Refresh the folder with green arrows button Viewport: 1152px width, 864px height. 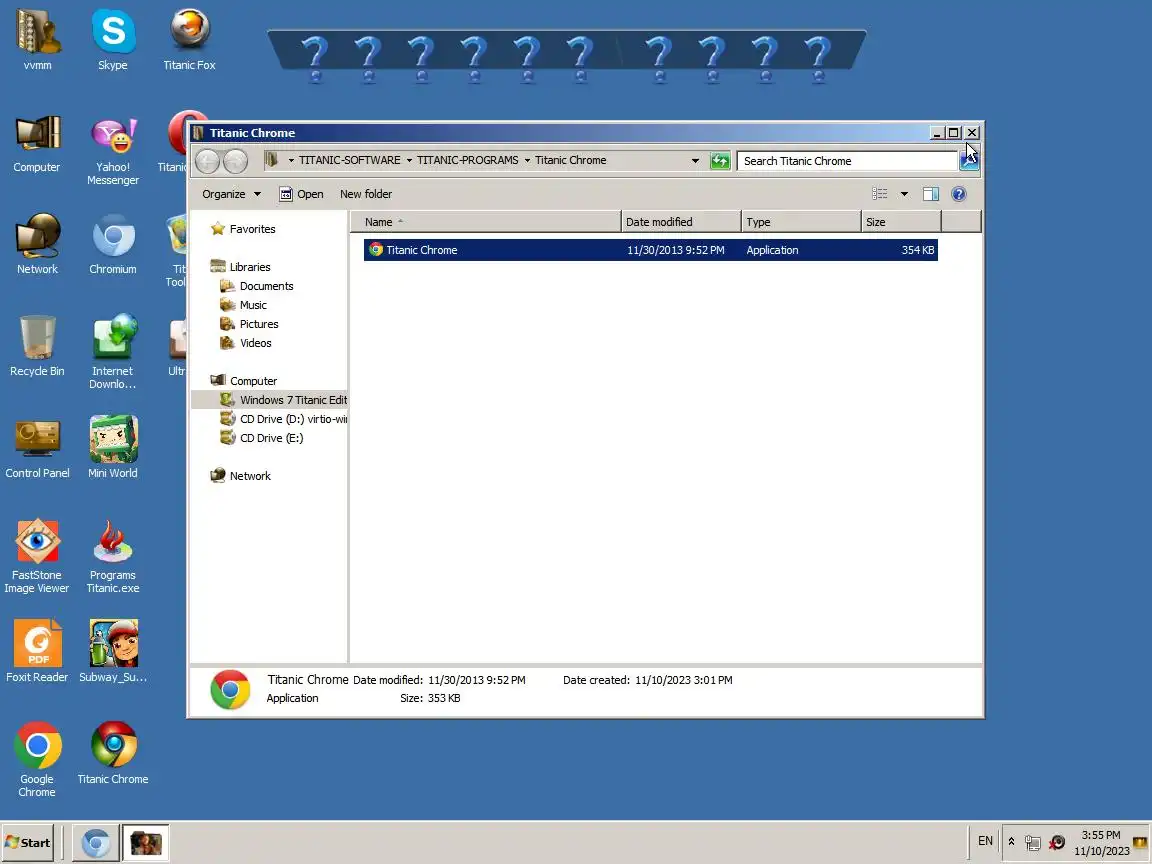pyautogui.click(x=720, y=160)
